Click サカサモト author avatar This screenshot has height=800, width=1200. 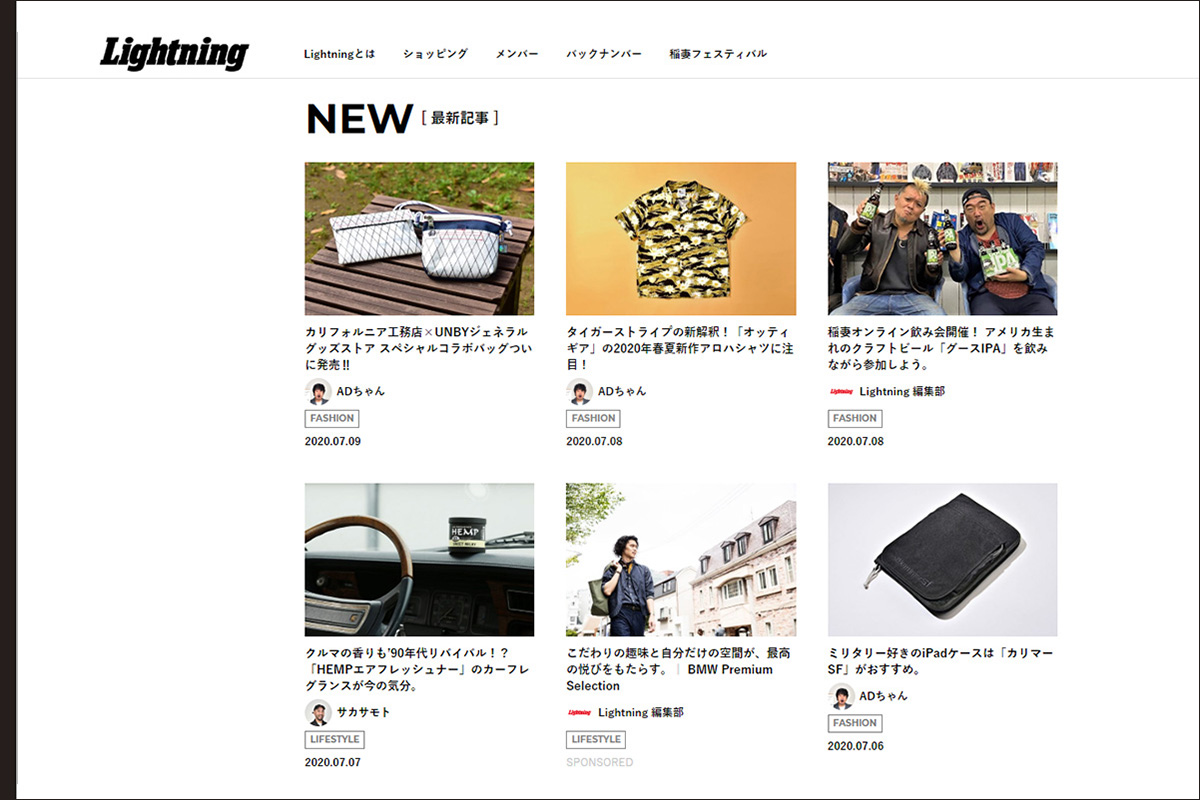318,712
